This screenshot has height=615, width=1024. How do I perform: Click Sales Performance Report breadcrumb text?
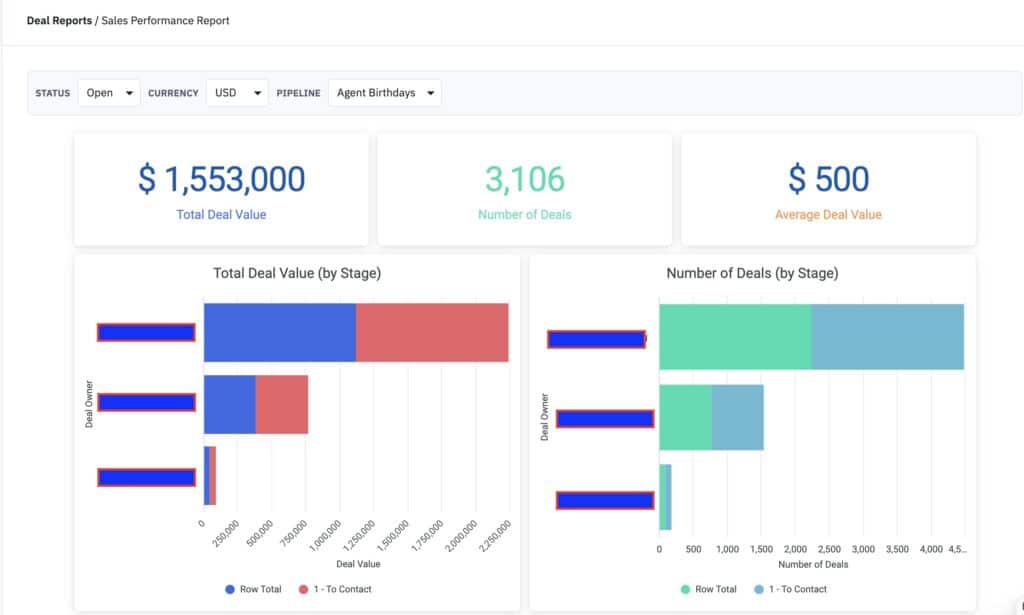point(165,21)
